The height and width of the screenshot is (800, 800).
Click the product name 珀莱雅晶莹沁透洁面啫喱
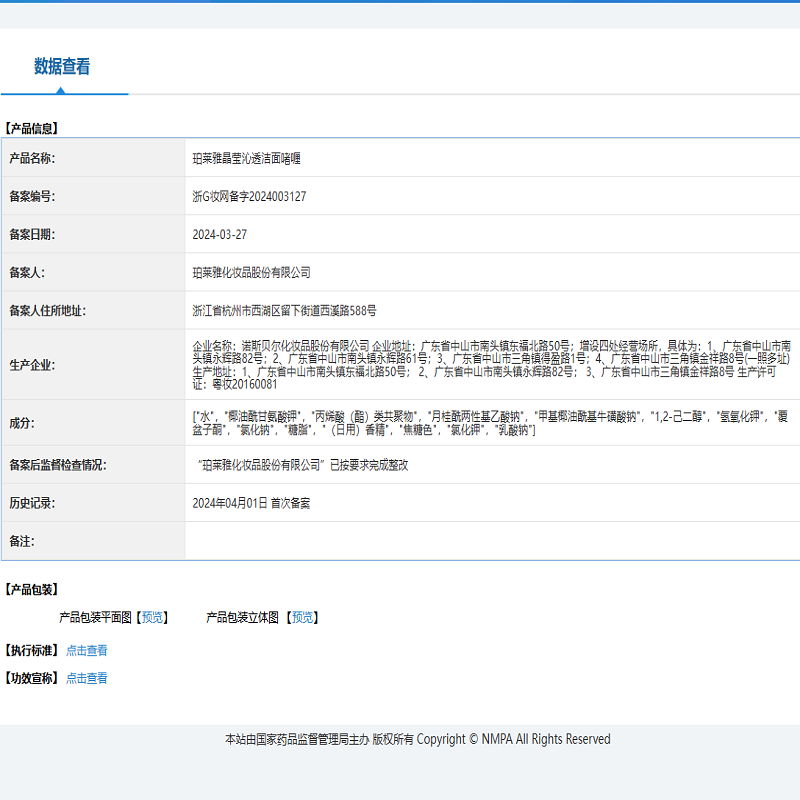(x=246, y=158)
